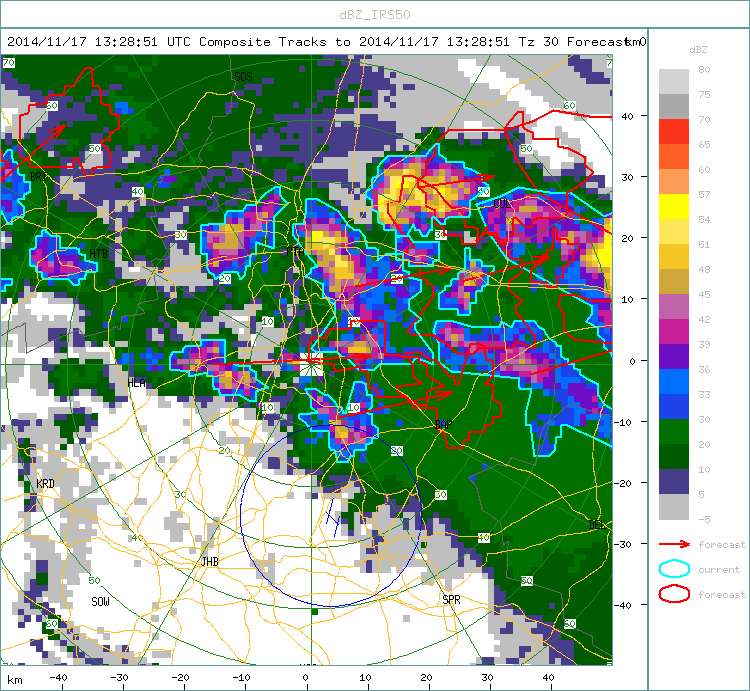Click the BRI station label
Image resolution: width=750 pixels, height=691 pixels.
[x=38, y=176]
